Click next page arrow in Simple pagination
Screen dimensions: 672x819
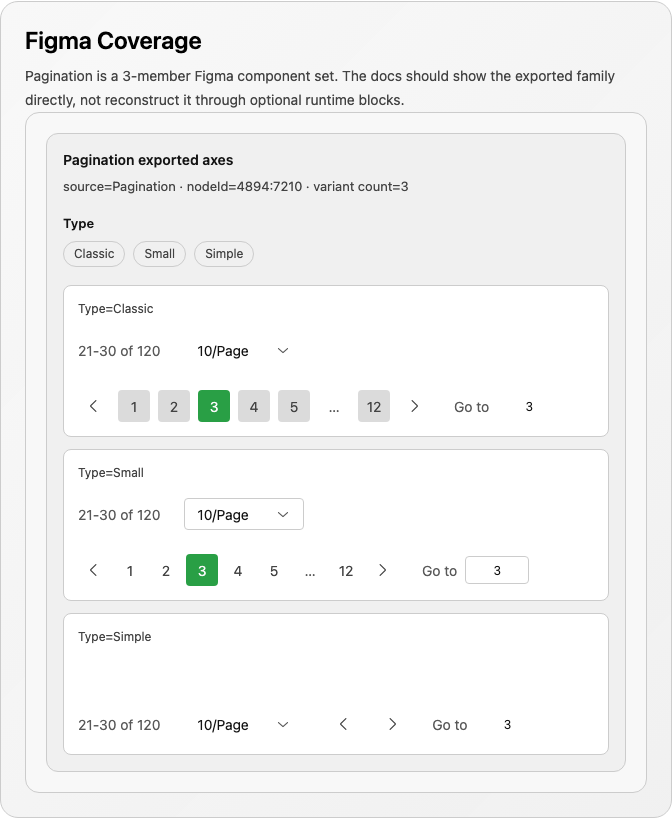coord(393,724)
